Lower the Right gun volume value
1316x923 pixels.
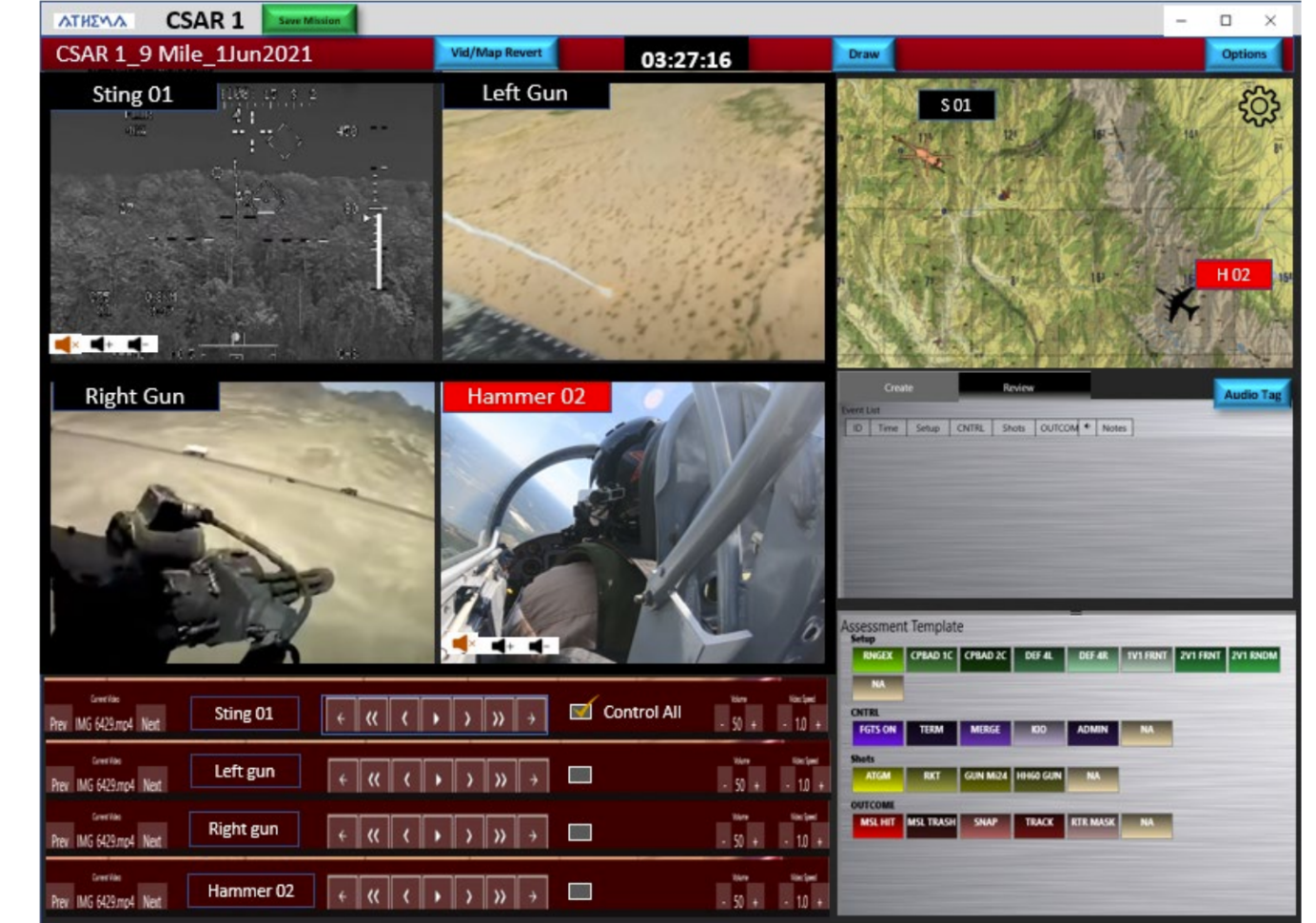[x=724, y=841]
